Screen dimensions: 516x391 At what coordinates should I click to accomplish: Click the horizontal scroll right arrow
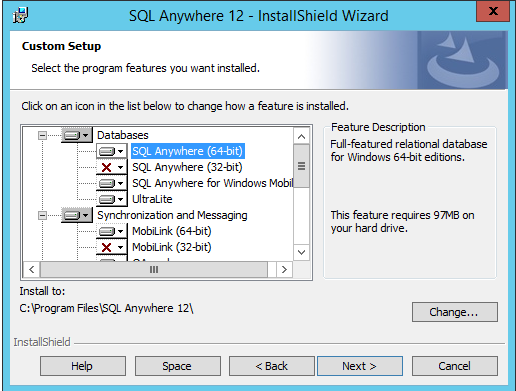coord(284,269)
